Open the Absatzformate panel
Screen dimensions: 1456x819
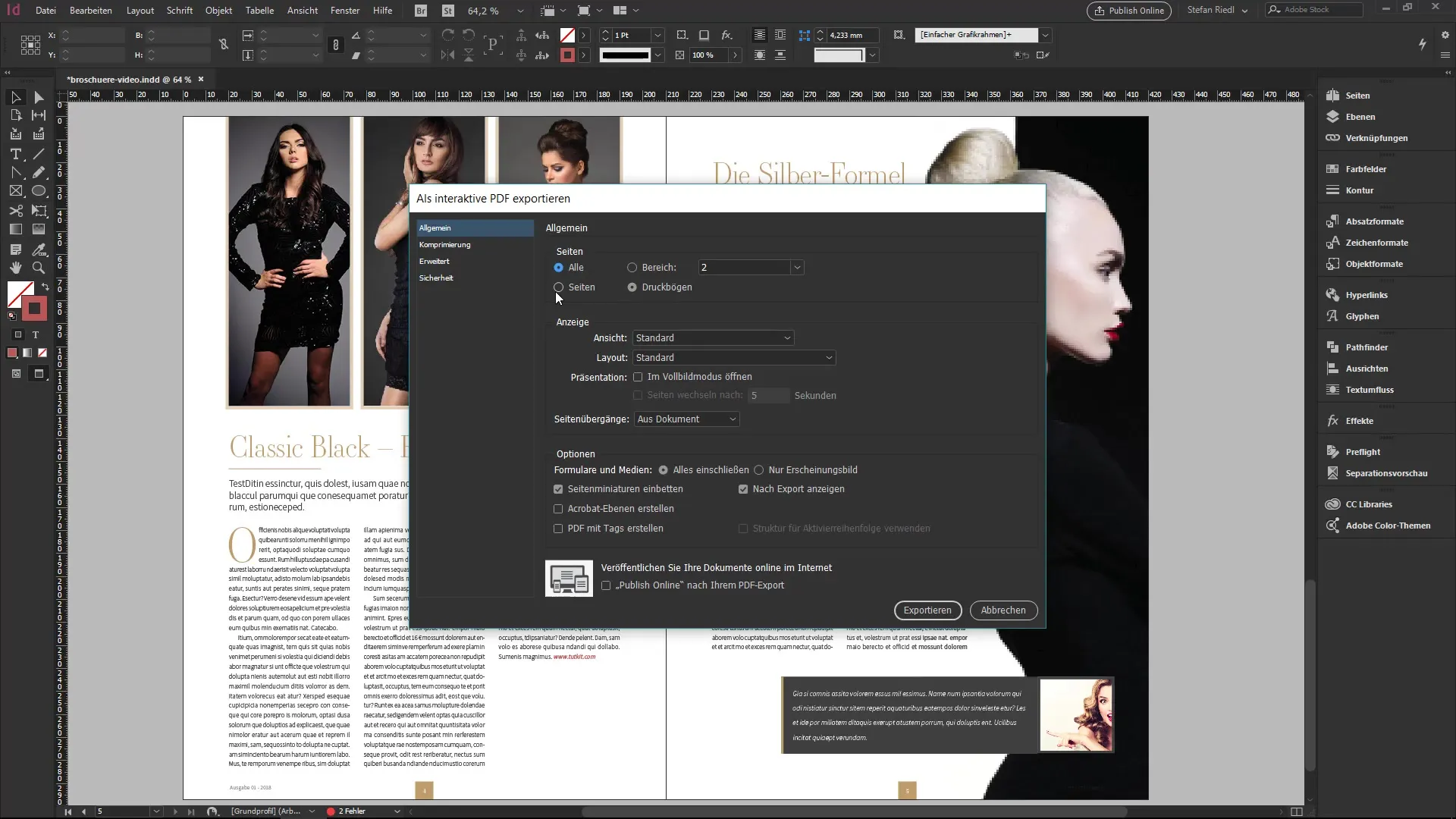1374,221
